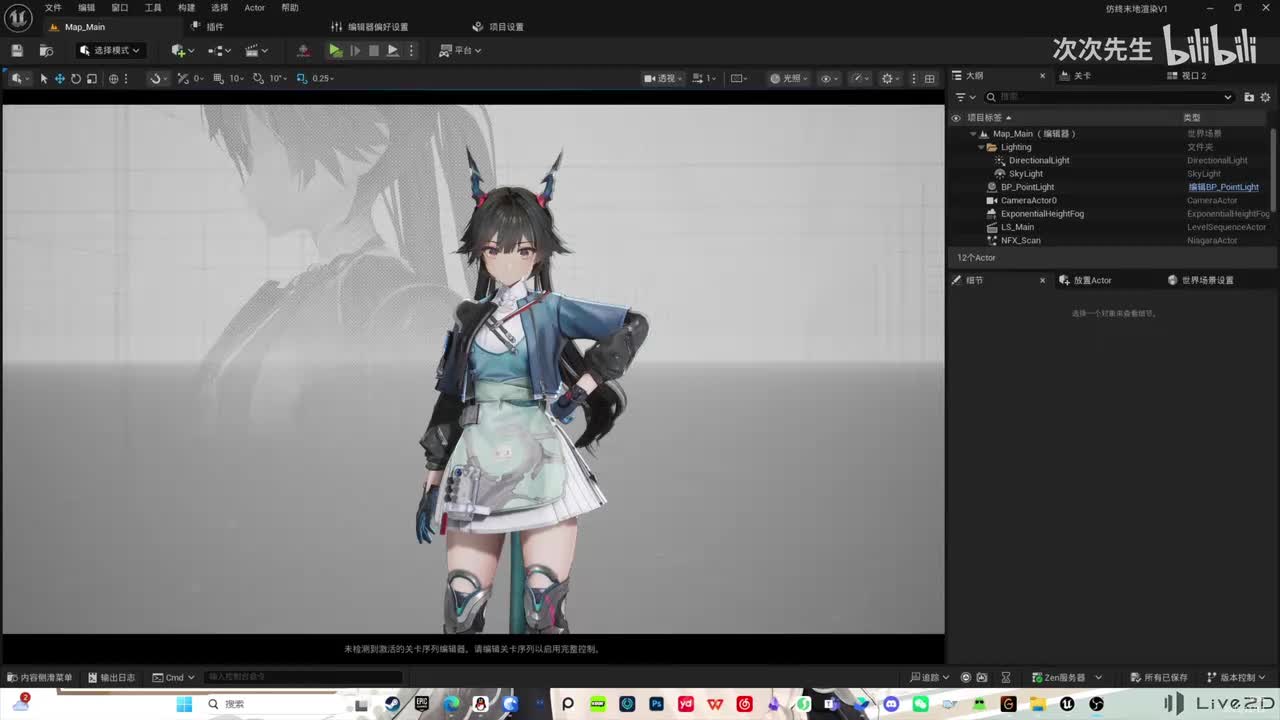Open the cinematics clapperboard dropdown
This screenshot has height=720, width=1280.
click(257, 50)
